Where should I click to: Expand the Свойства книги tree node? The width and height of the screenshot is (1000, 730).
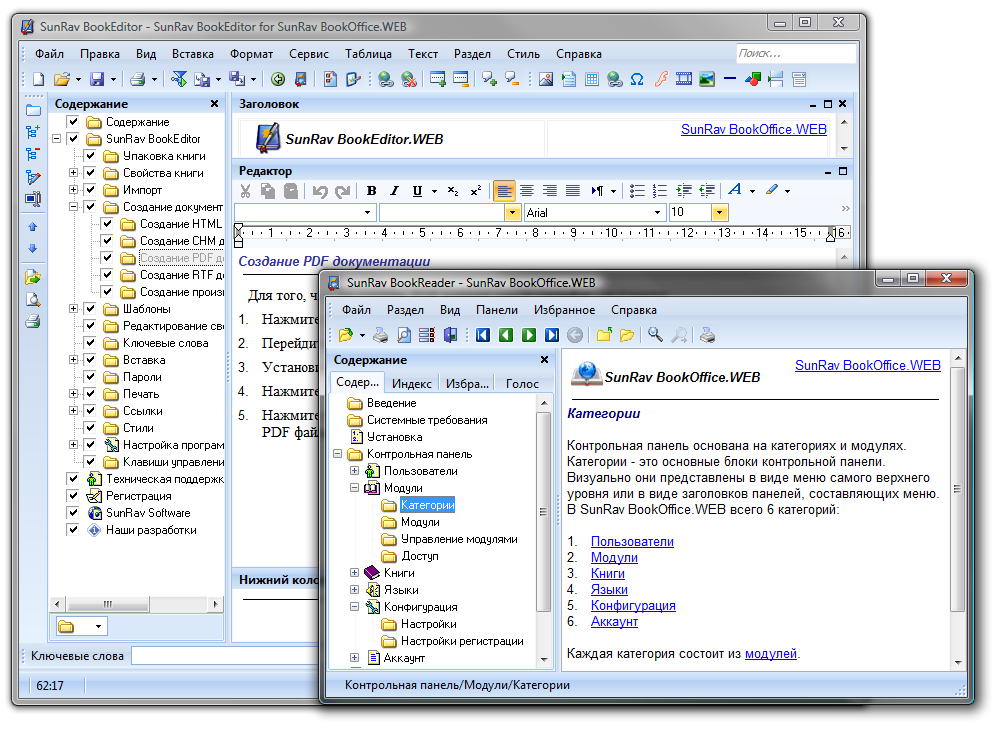73,173
